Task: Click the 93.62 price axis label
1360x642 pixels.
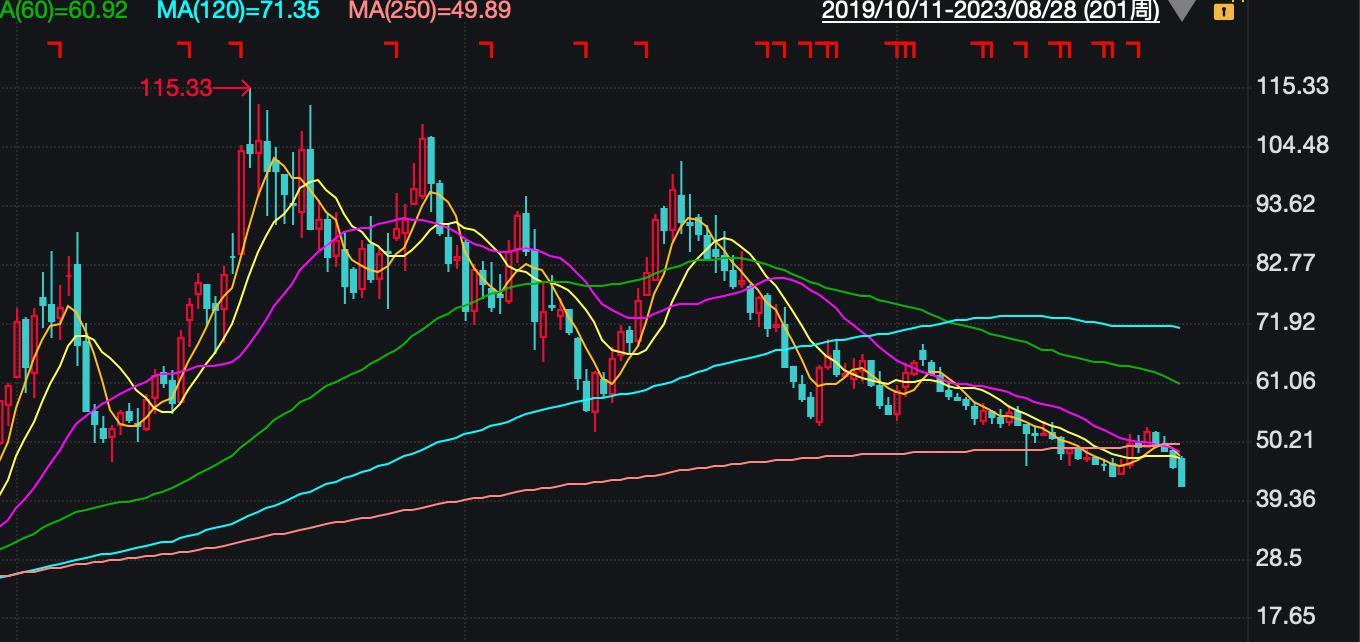Action: tap(1285, 204)
